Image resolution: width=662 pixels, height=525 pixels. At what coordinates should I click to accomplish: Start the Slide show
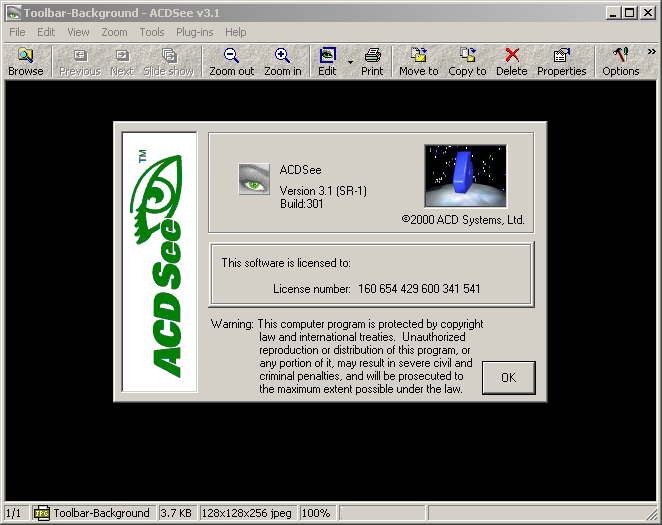click(x=168, y=62)
